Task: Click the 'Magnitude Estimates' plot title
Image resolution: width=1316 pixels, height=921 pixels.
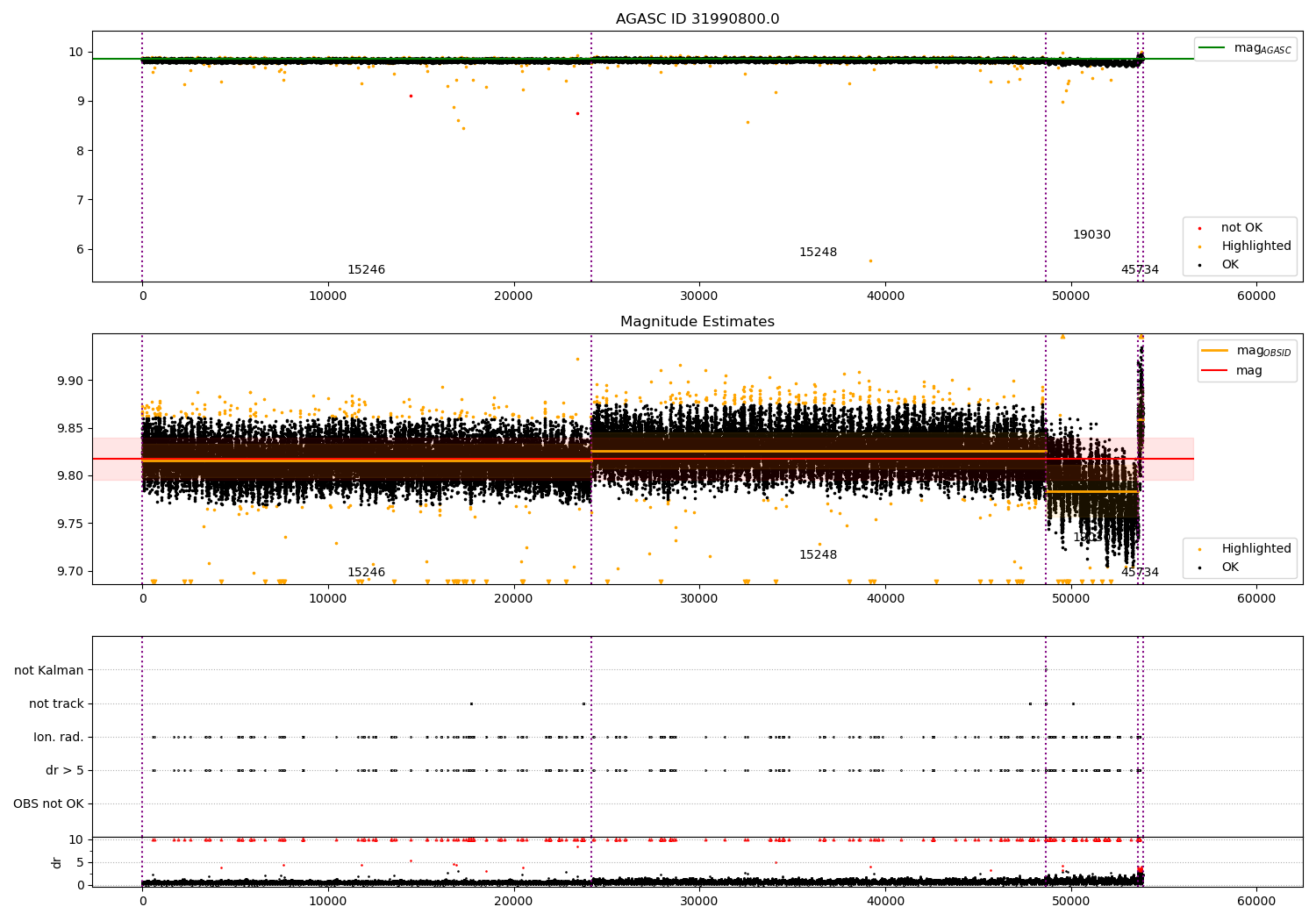Action: pyautogui.click(x=697, y=322)
